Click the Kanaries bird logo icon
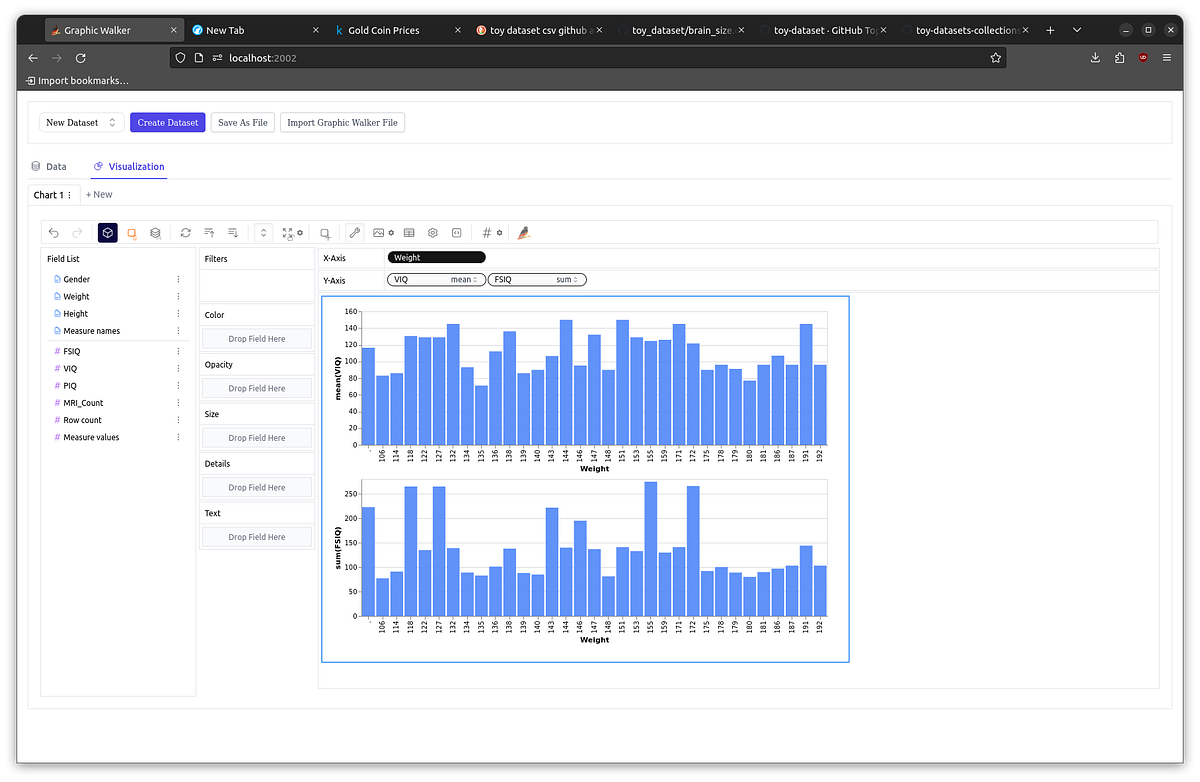Viewport: 1200px width, 782px height. [523, 233]
